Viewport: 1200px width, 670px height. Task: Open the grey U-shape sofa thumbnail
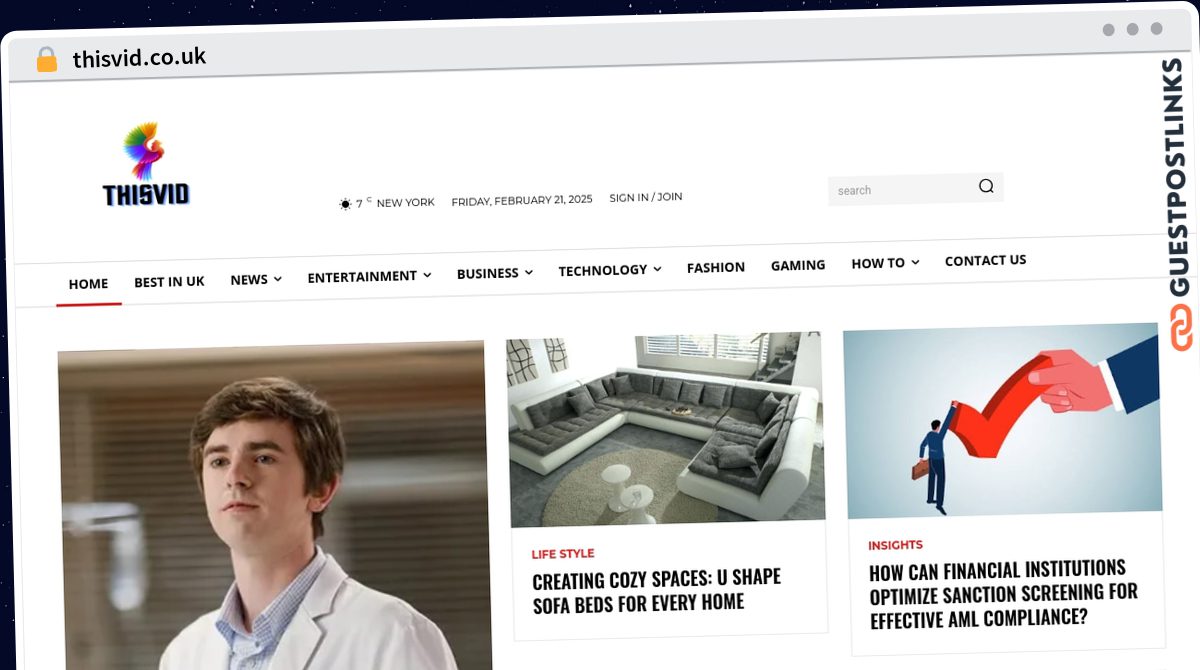coord(665,429)
